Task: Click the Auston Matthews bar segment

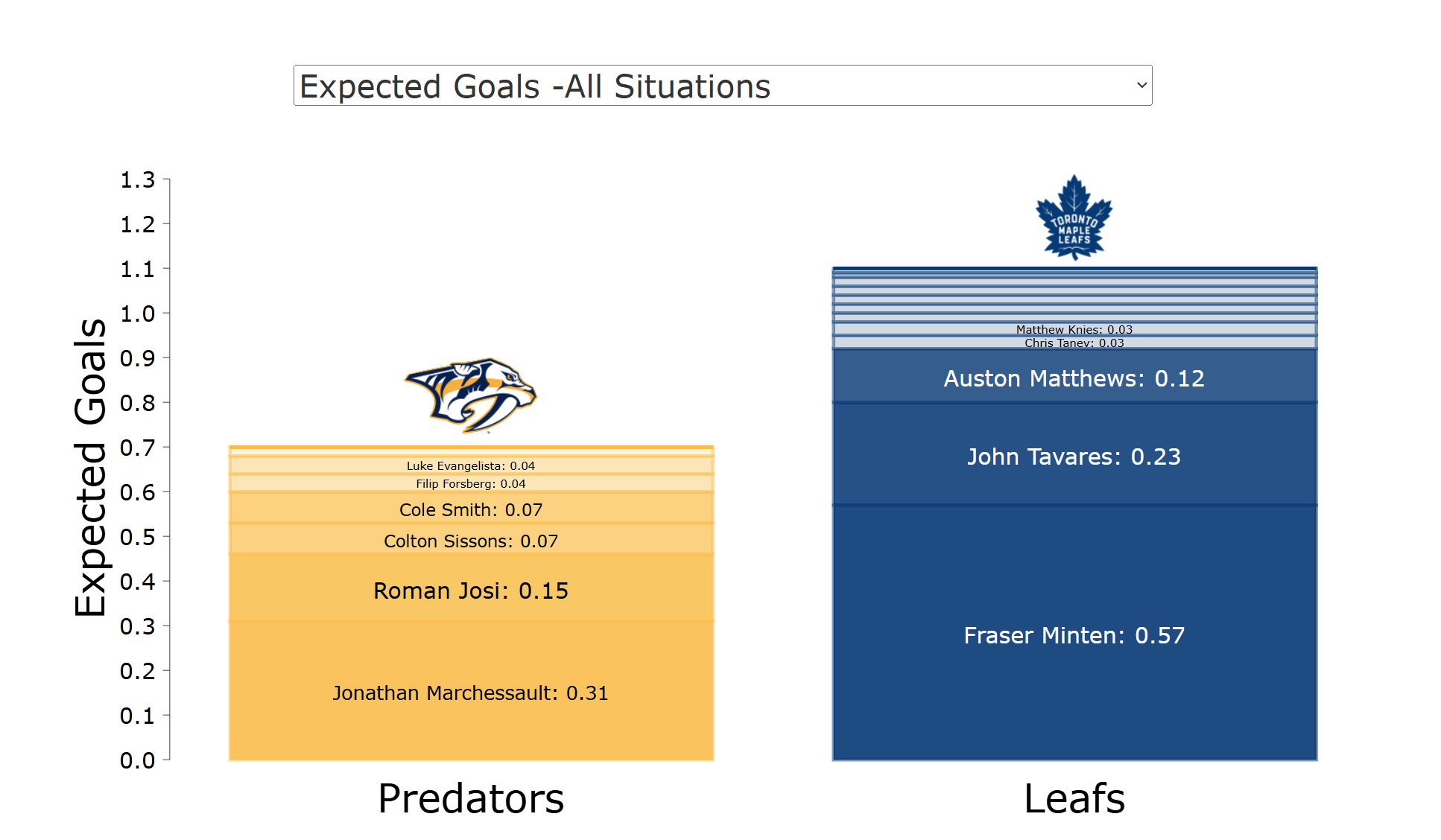Action: [x=1074, y=378]
